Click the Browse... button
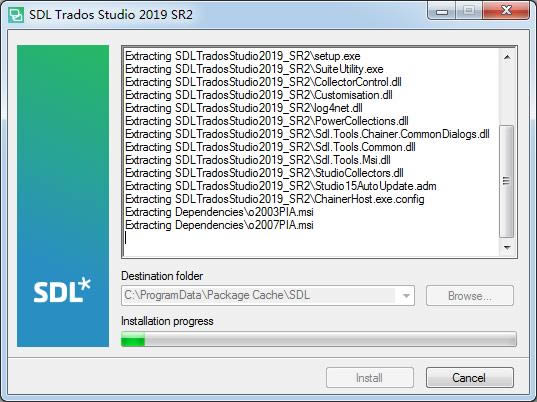537x402 pixels. (x=470, y=296)
